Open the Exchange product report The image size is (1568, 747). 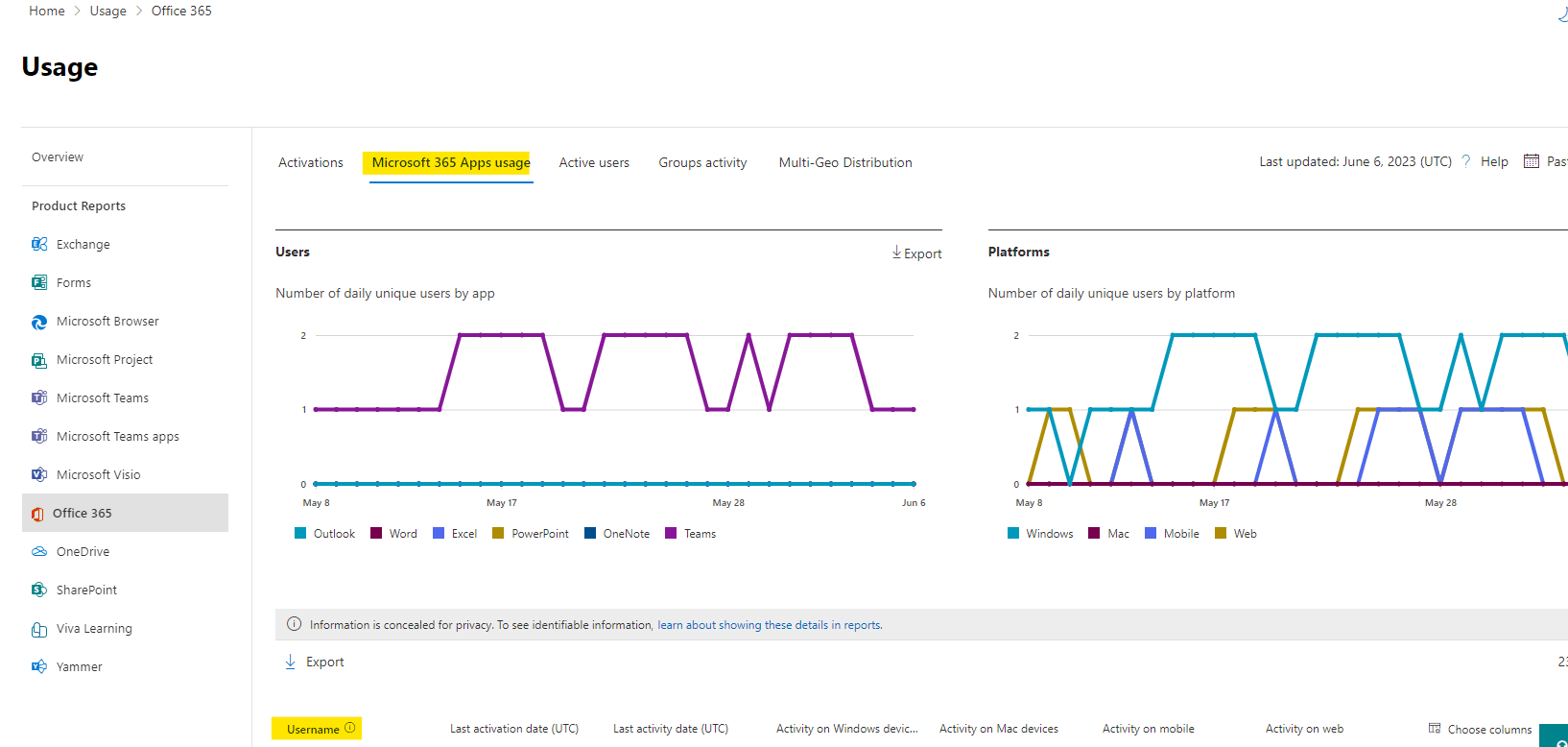coord(83,244)
